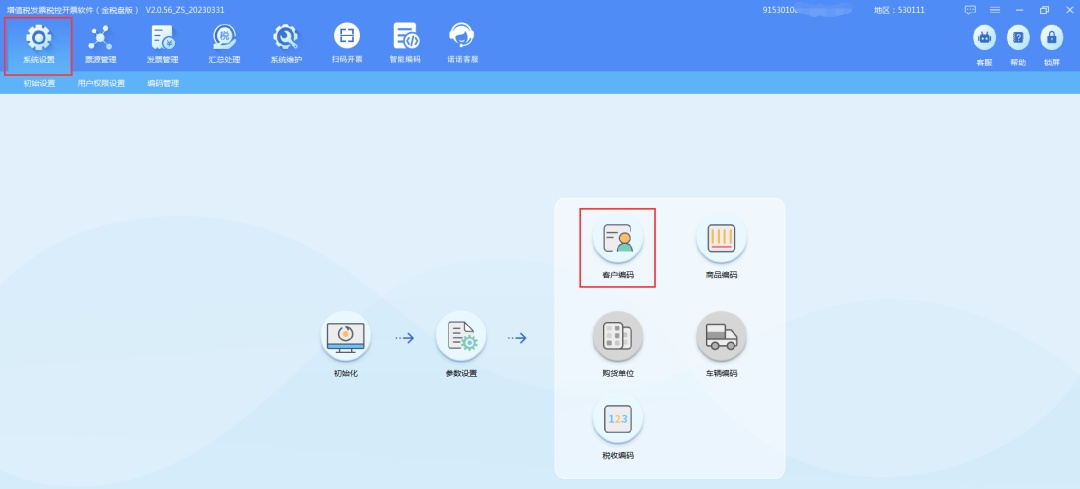Click the 初始化 monitor icon
This screenshot has height=489, width=1080.
pyautogui.click(x=346, y=338)
